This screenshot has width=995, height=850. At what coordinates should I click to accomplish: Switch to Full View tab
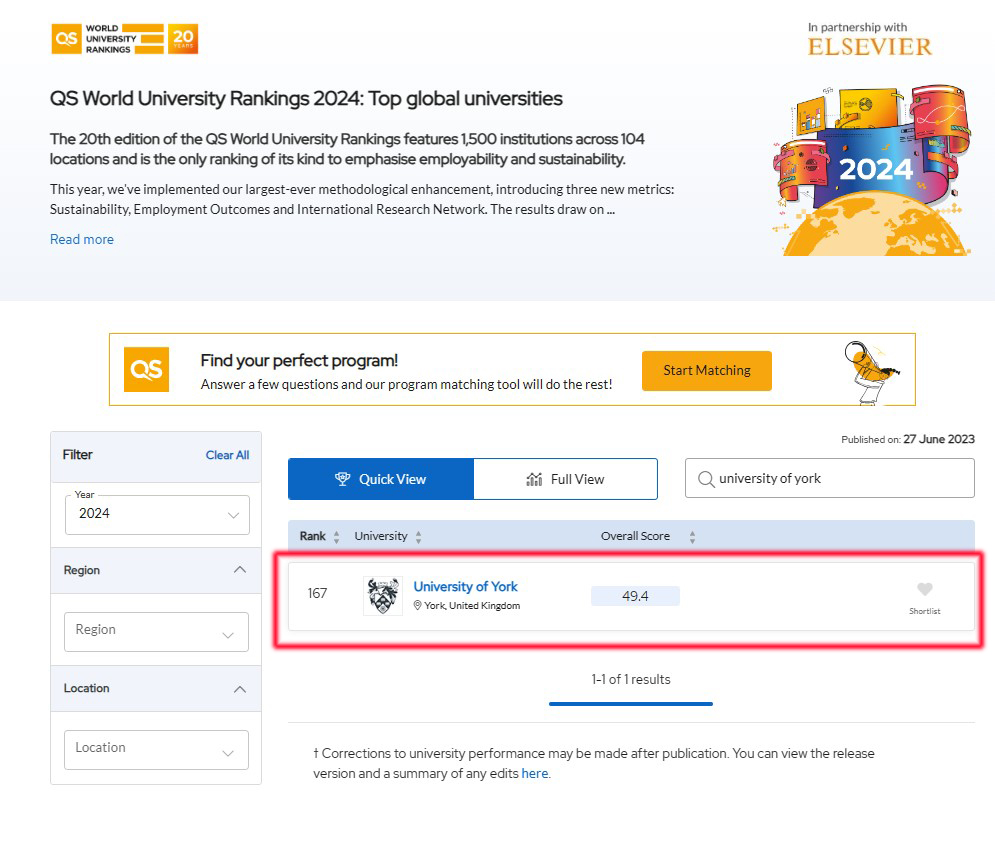point(565,479)
